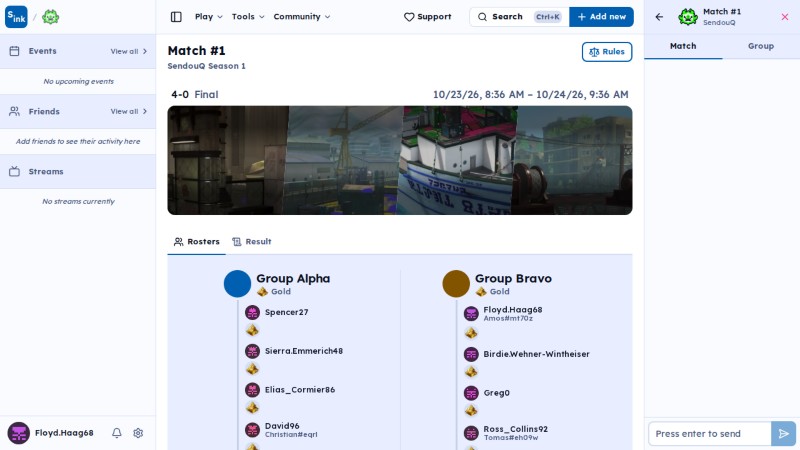Click Floyd.Haag68 avatar in sidebar footer
This screenshot has height=450, width=800.
click(18, 433)
